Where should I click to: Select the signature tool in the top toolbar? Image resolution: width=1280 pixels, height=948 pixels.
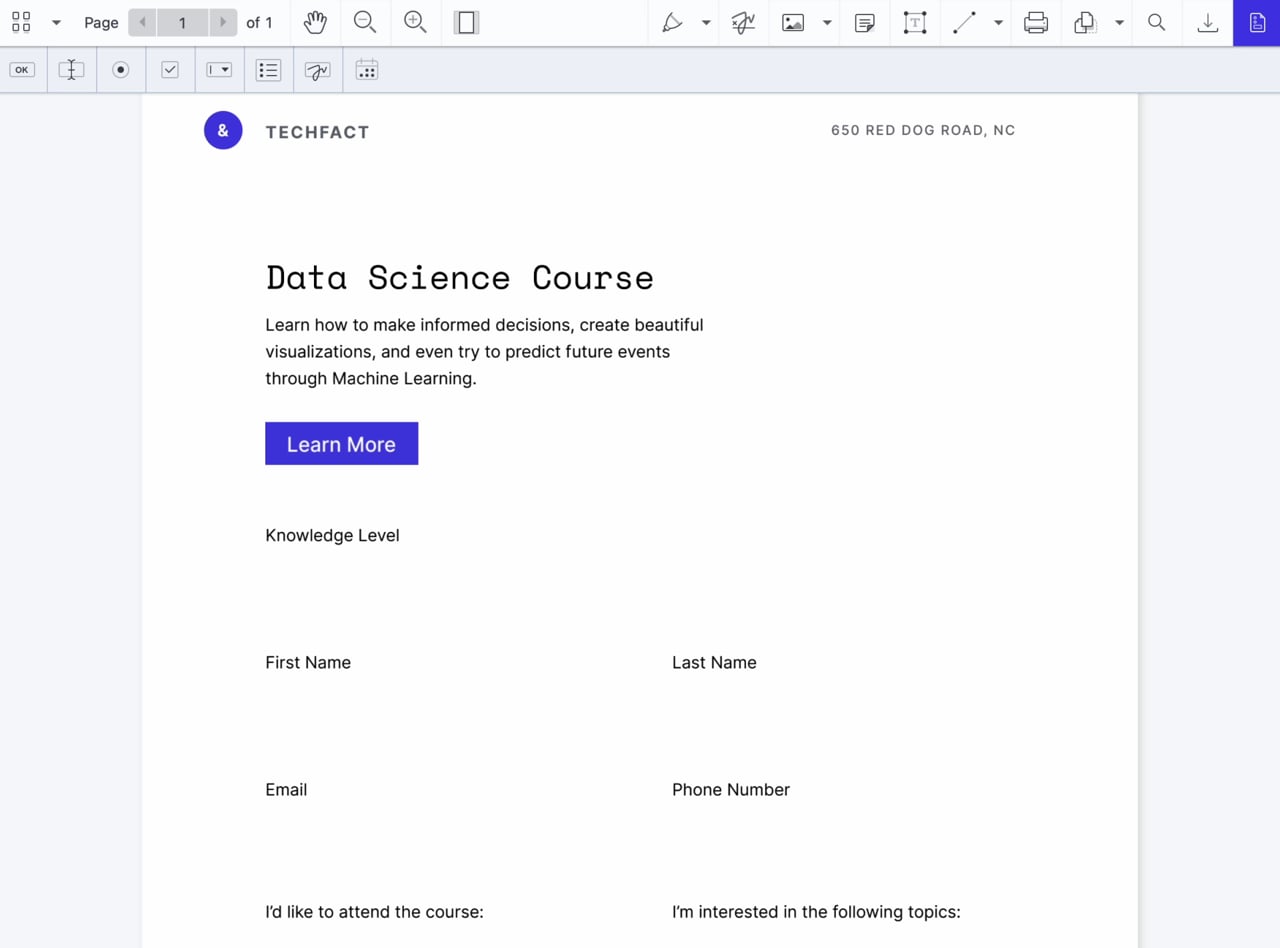[x=743, y=22]
